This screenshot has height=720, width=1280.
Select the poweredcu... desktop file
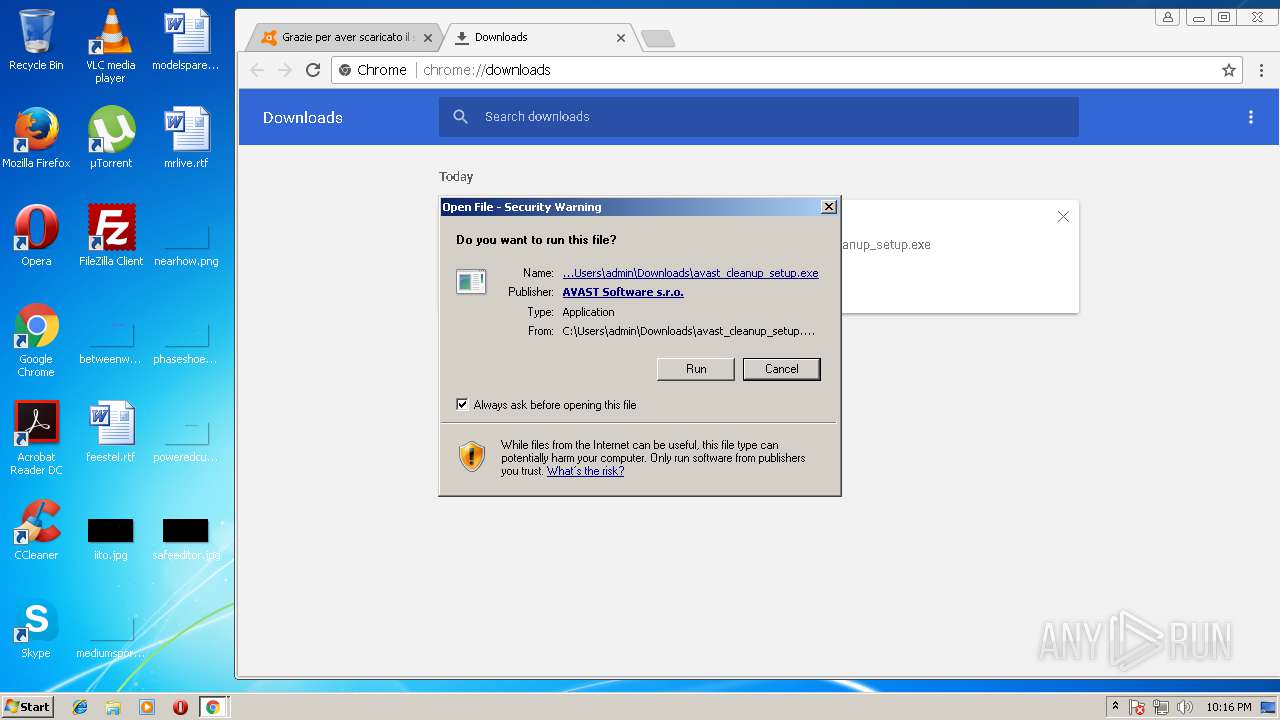(x=186, y=442)
